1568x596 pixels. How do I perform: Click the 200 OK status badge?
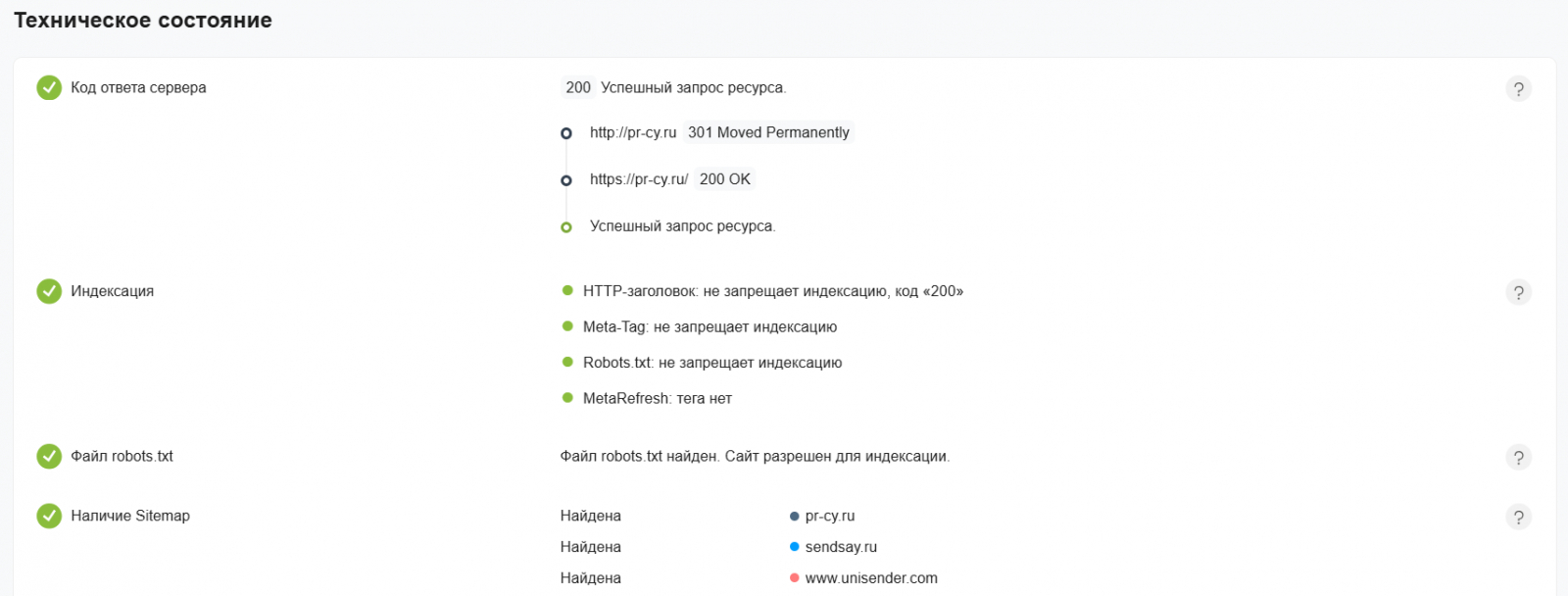[x=725, y=179]
